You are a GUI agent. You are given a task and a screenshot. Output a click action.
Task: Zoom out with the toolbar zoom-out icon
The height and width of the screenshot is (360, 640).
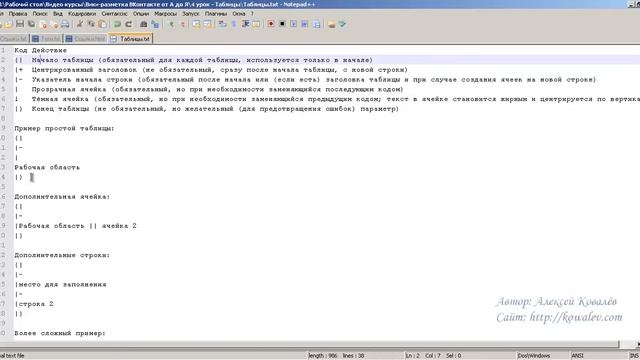point(182,24)
